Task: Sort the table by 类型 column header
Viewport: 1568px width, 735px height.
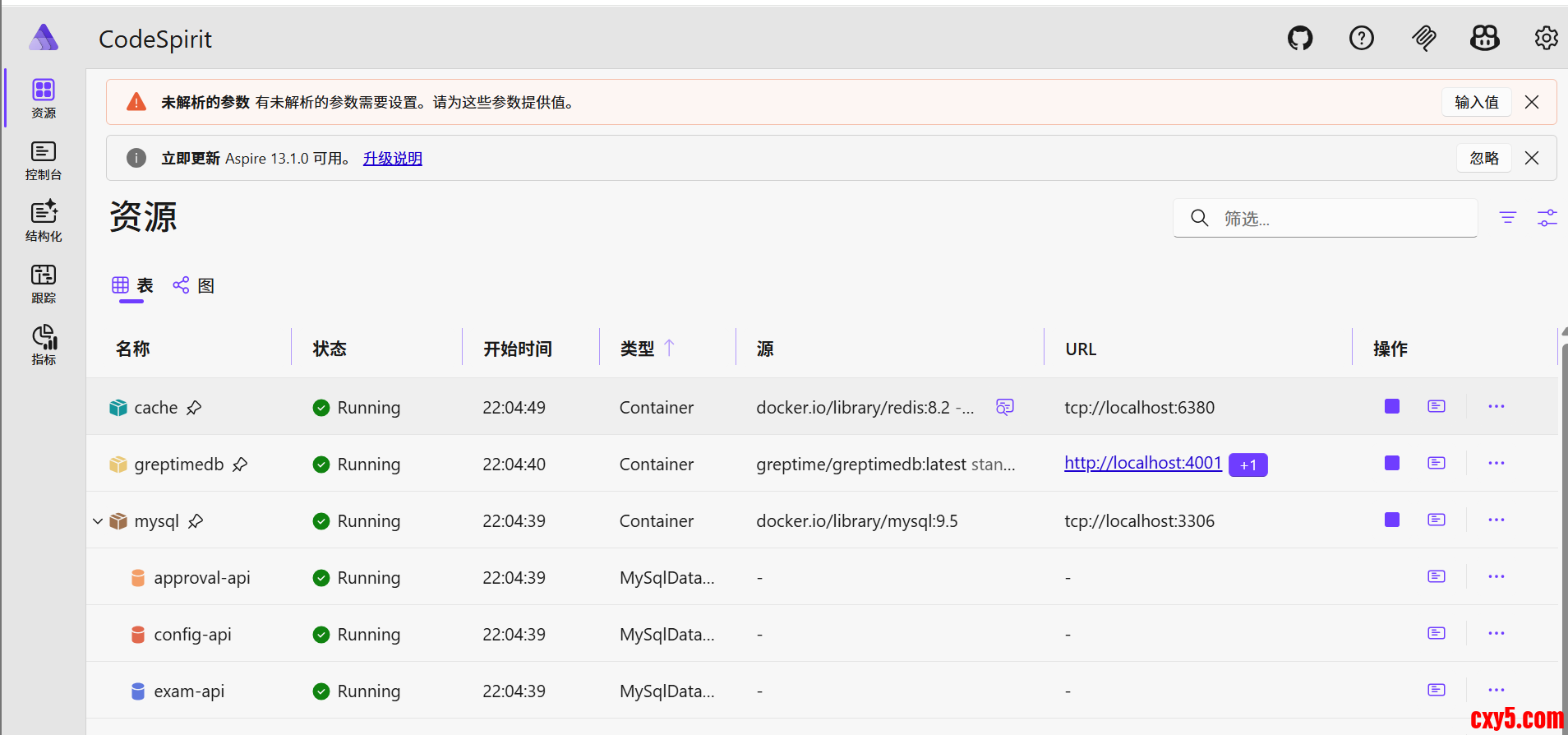Action: tap(638, 349)
